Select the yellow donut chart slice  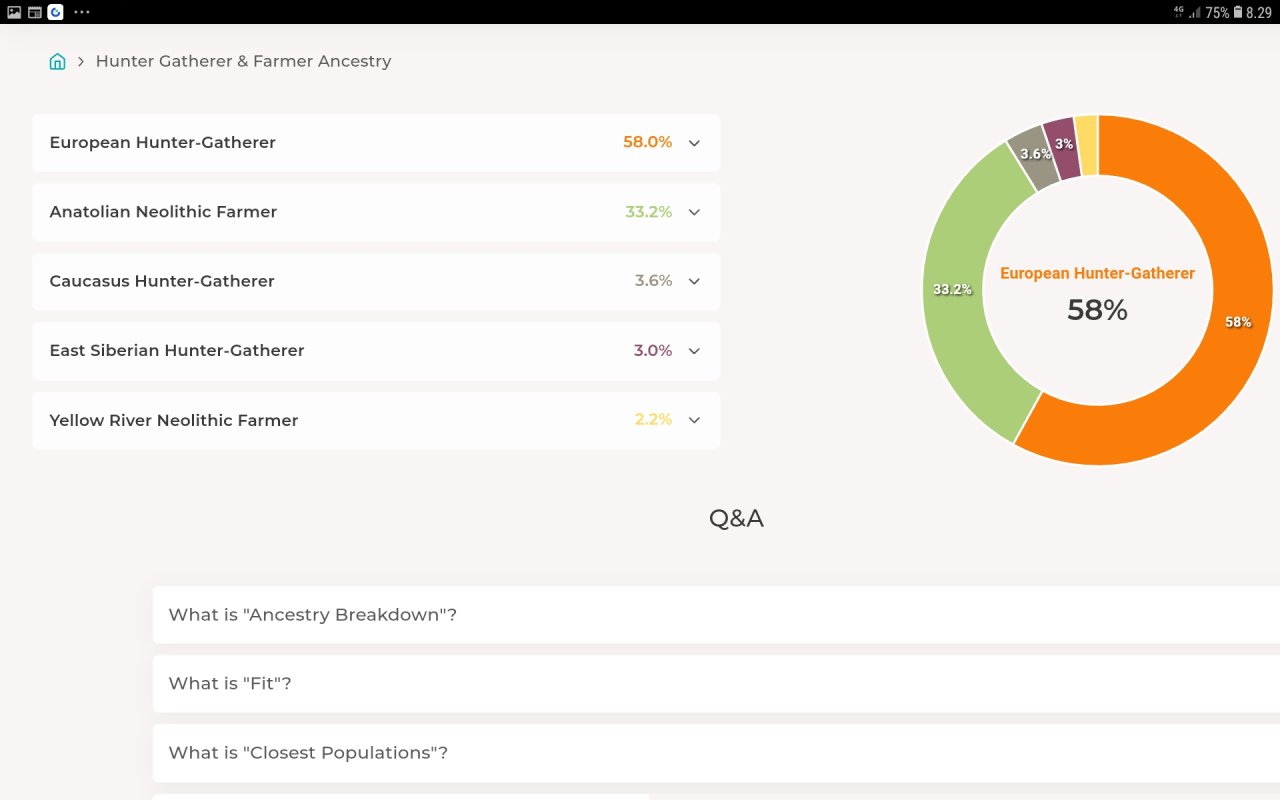[x=1087, y=145]
